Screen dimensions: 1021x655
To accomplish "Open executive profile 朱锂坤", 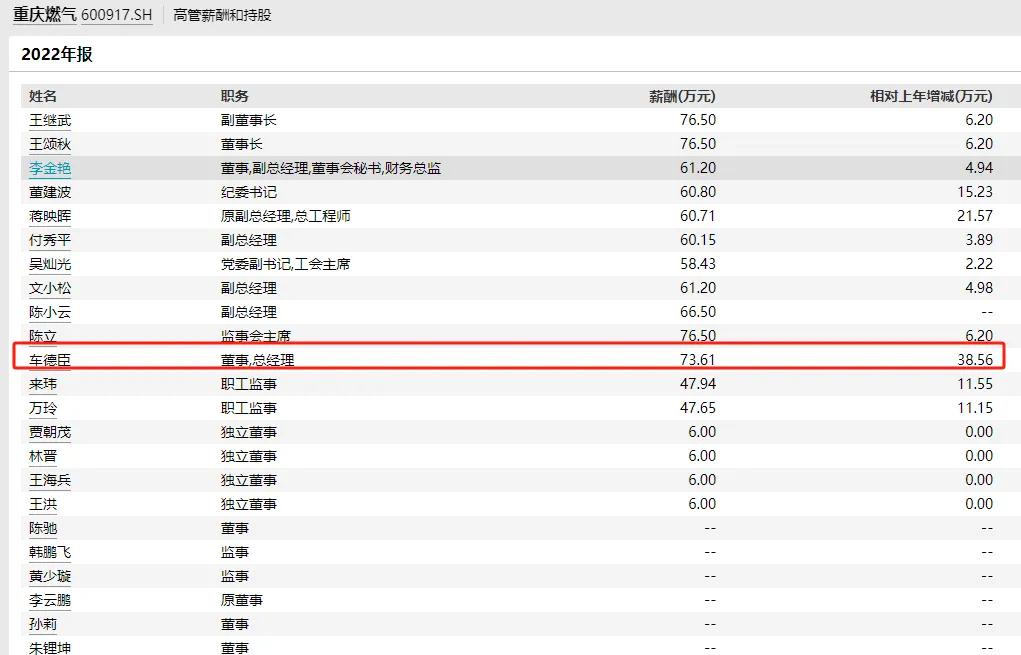I will [50, 648].
